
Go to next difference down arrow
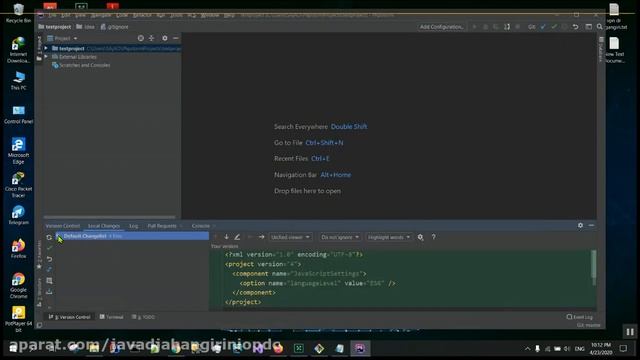tap(226, 237)
